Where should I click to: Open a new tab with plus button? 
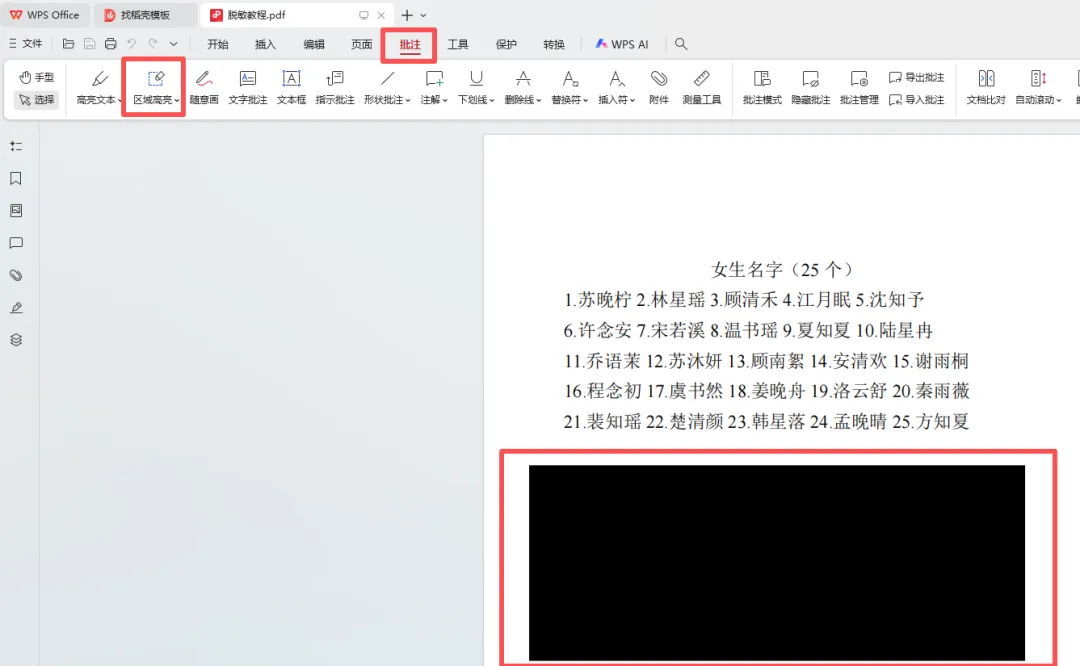407,14
